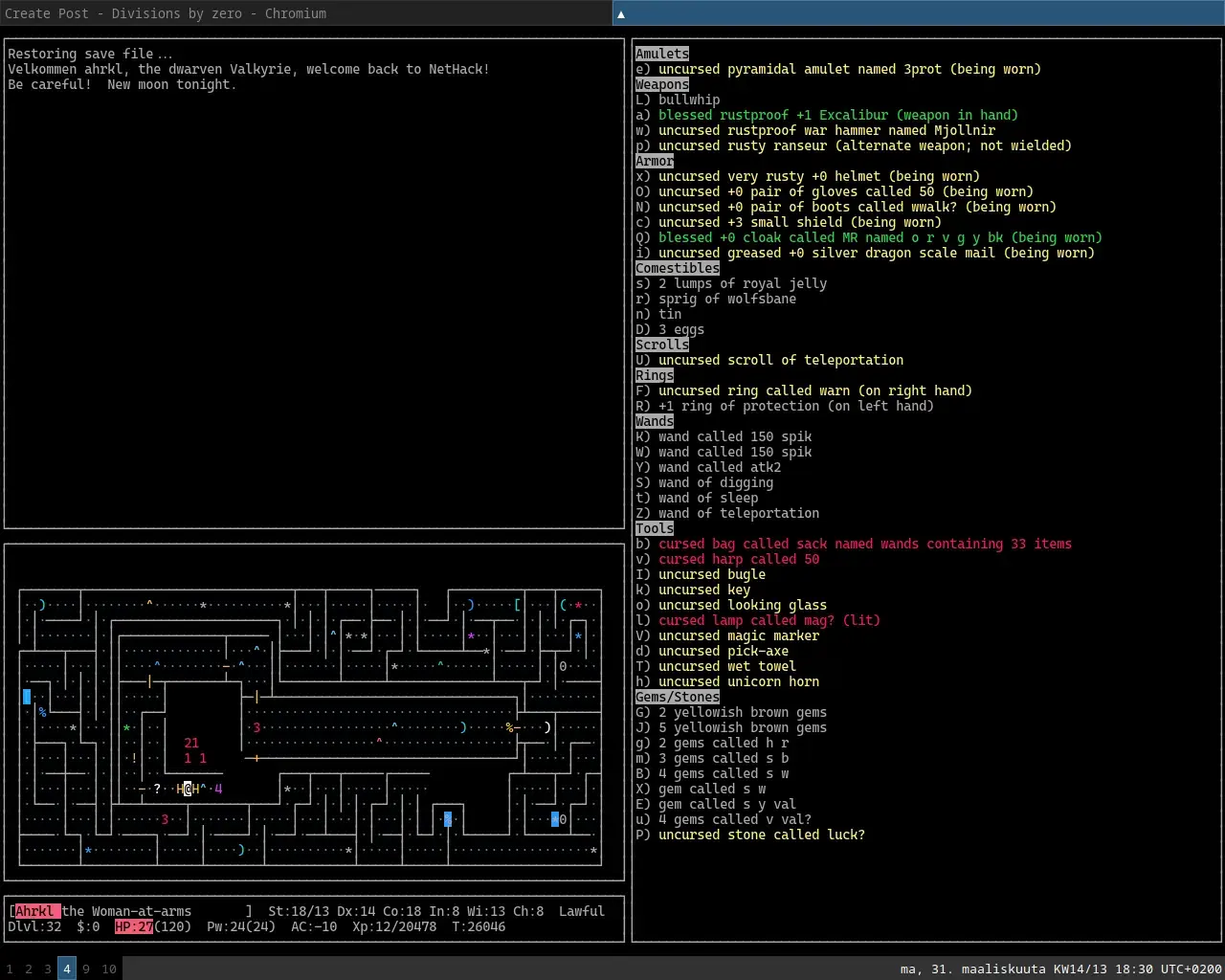Click the Gems/Stones inventory header
The width and height of the screenshot is (1225, 980).
678,697
